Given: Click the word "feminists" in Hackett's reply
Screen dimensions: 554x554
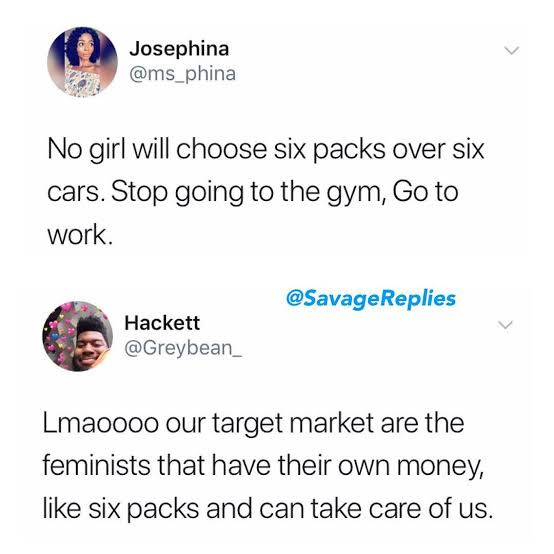Looking at the screenshot, I should click(x=97, y=465).
